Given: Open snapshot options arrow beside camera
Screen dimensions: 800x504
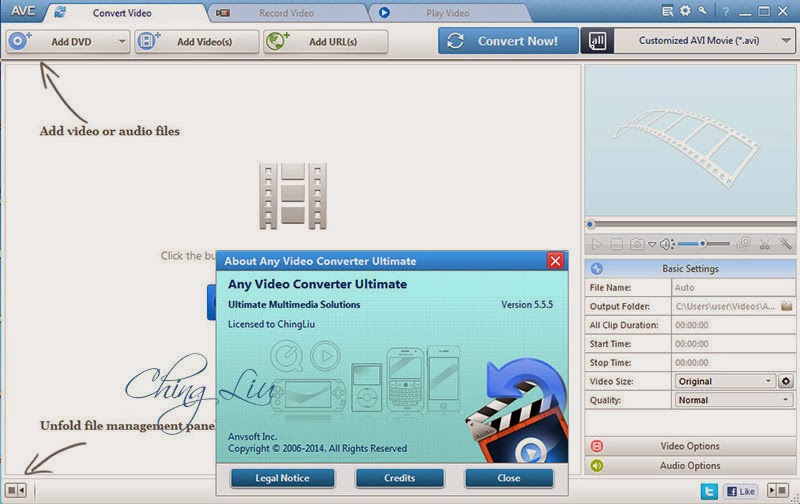Looking at the screenshot, I should pos(652,245).
